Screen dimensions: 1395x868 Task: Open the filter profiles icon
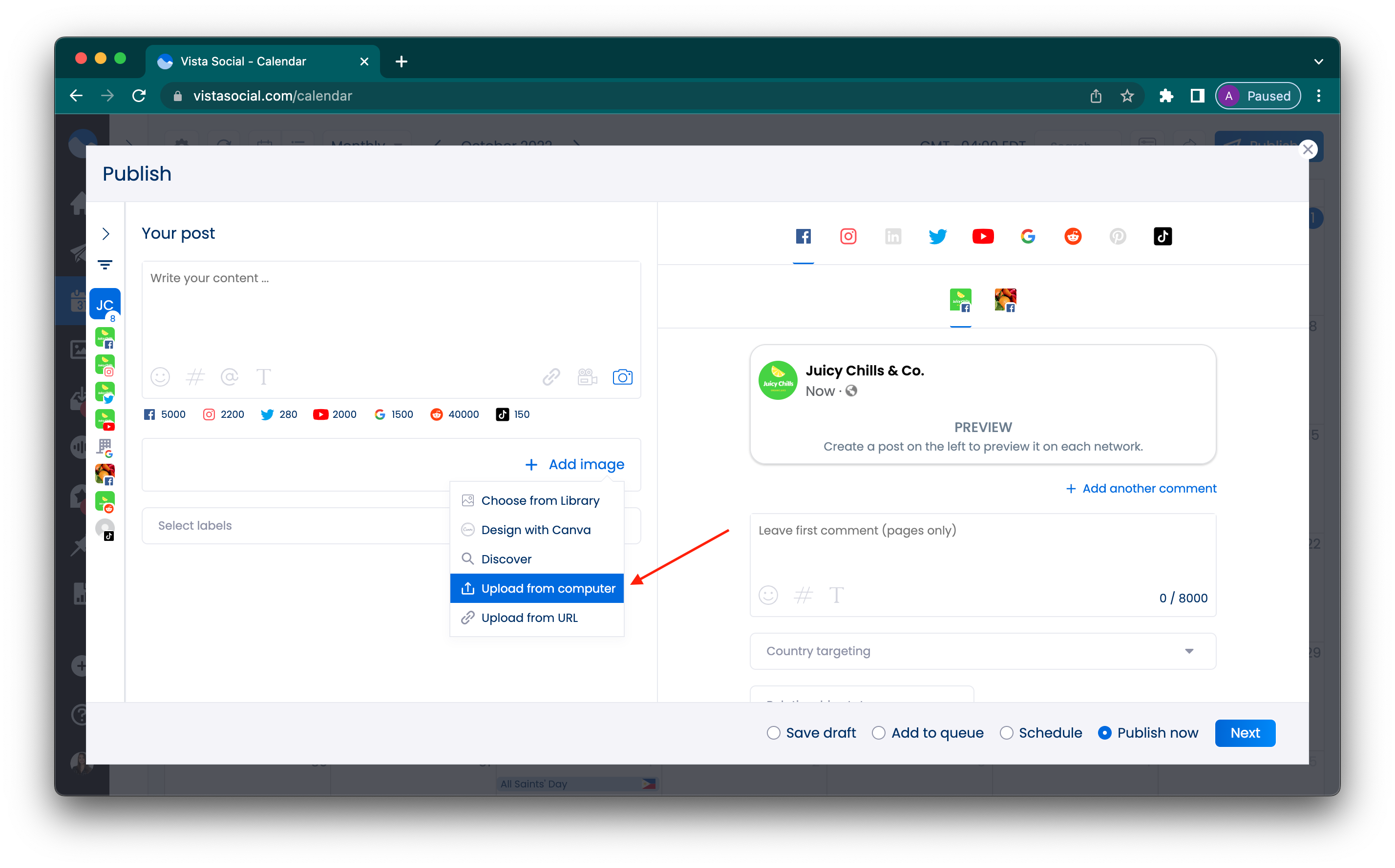pos(105,265)
